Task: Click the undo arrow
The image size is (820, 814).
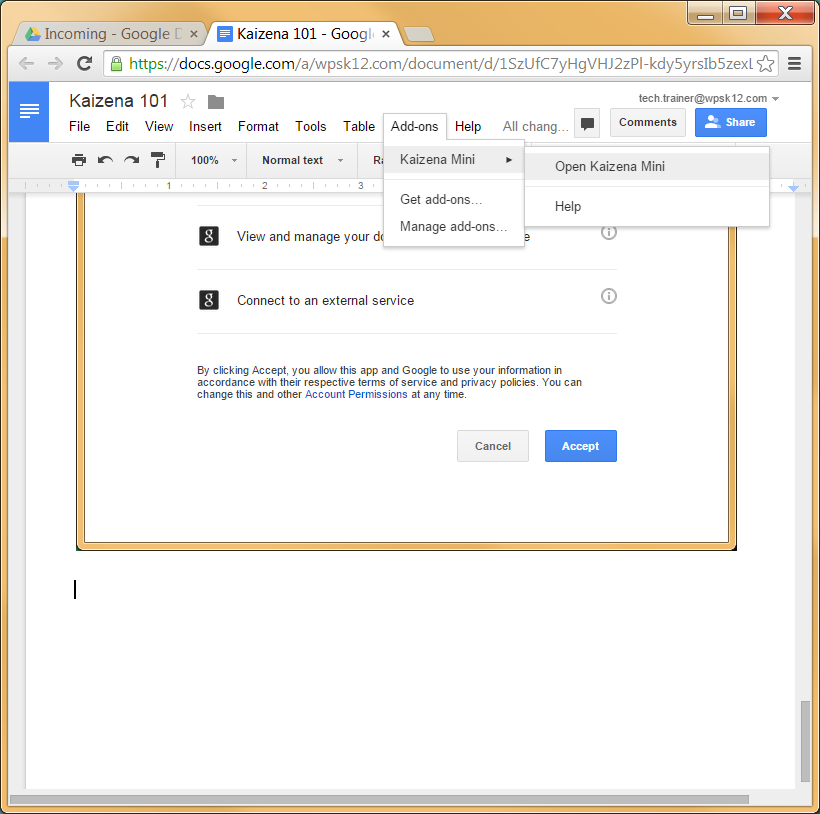Action: (x=105, y=160)
